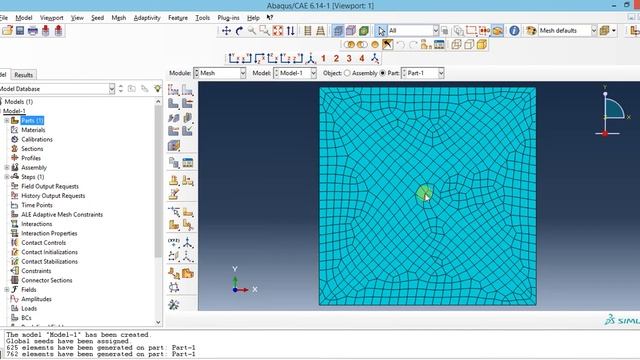The width and height of the screenshot is (640, 360).
Task: Switch to the Results tab
Action: 23,75
